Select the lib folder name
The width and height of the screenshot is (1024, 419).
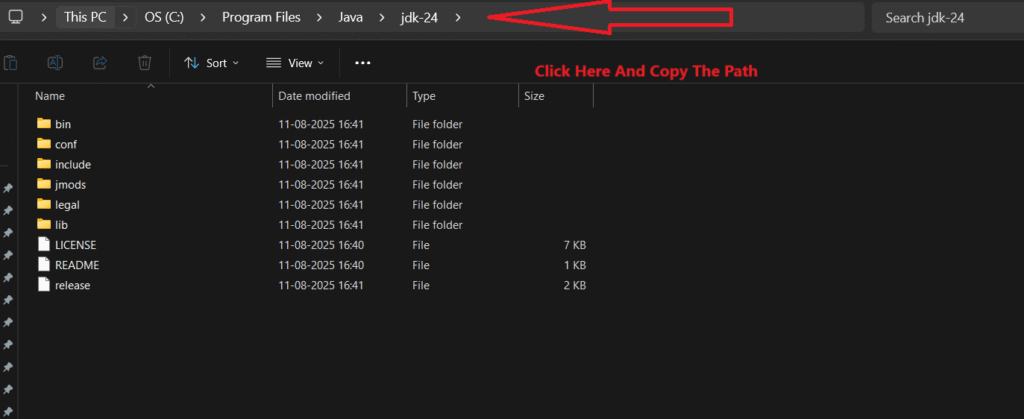click(x=61, y=225)
